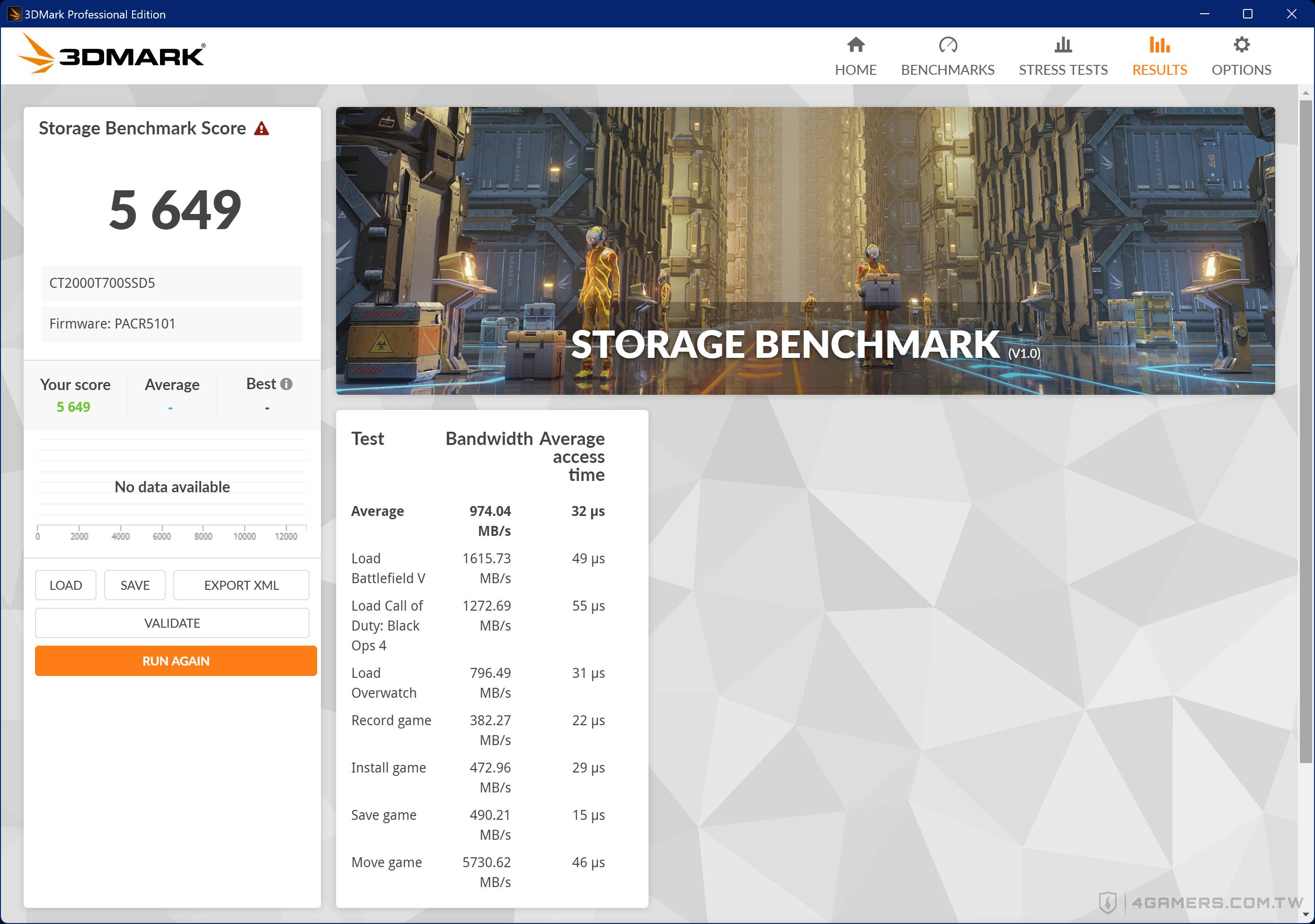Click the 5730.62 MB/s bandwidth value
The width and height of the screenshot is (1315, 924).
pyautogui.click(x=486, y=872)
